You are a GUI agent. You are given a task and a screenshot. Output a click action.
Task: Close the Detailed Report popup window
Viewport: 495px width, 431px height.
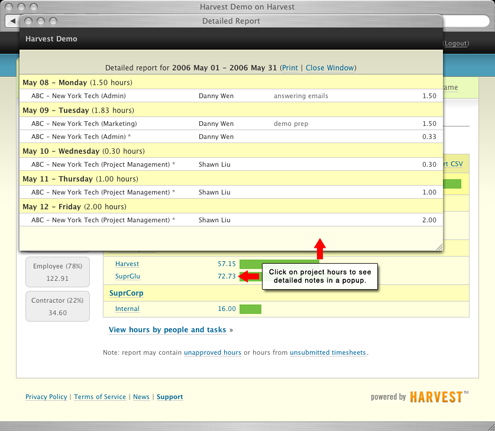[x=28, y=21]
